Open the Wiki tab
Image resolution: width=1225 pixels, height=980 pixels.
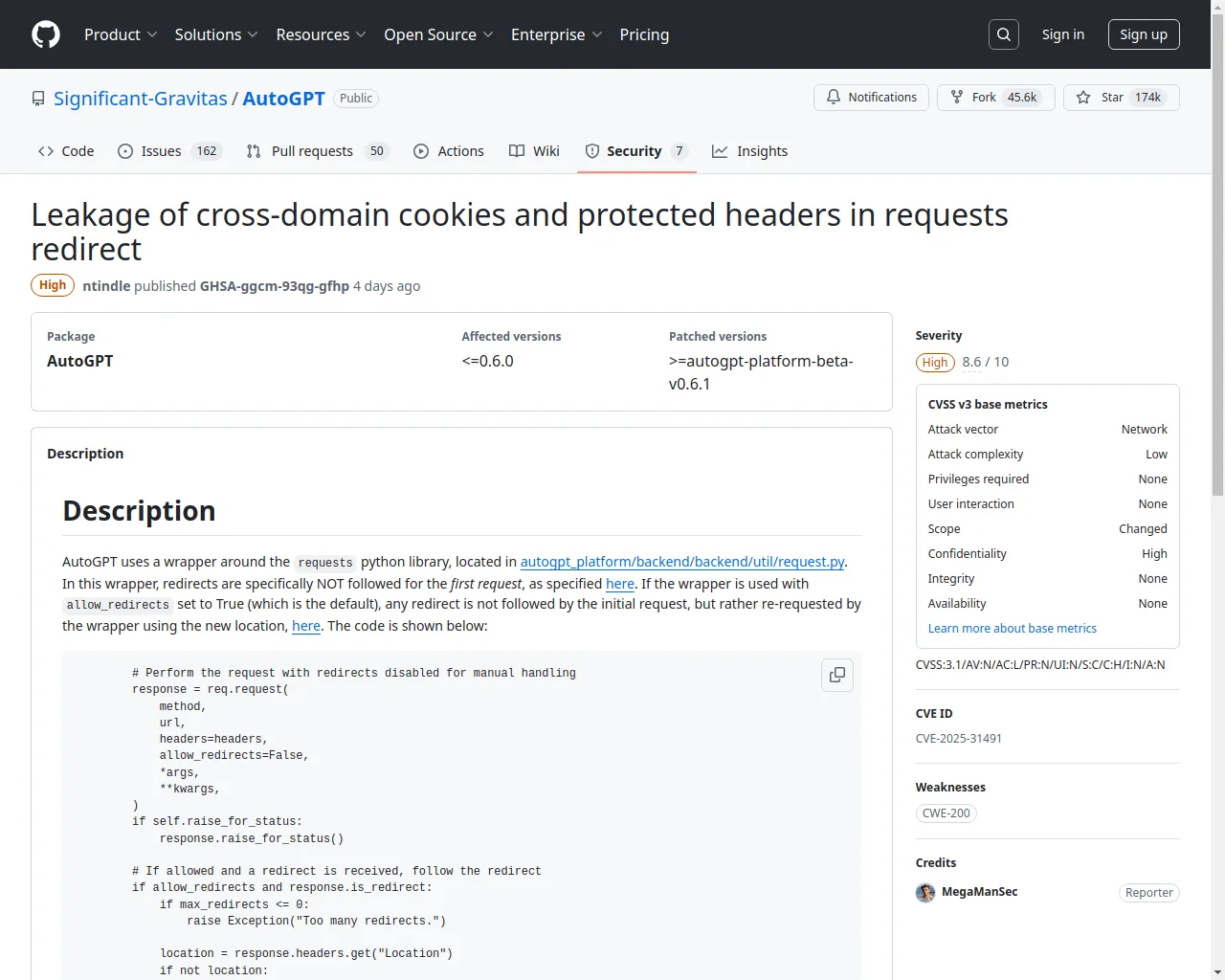pyautogui.click(x=534, y=151)
